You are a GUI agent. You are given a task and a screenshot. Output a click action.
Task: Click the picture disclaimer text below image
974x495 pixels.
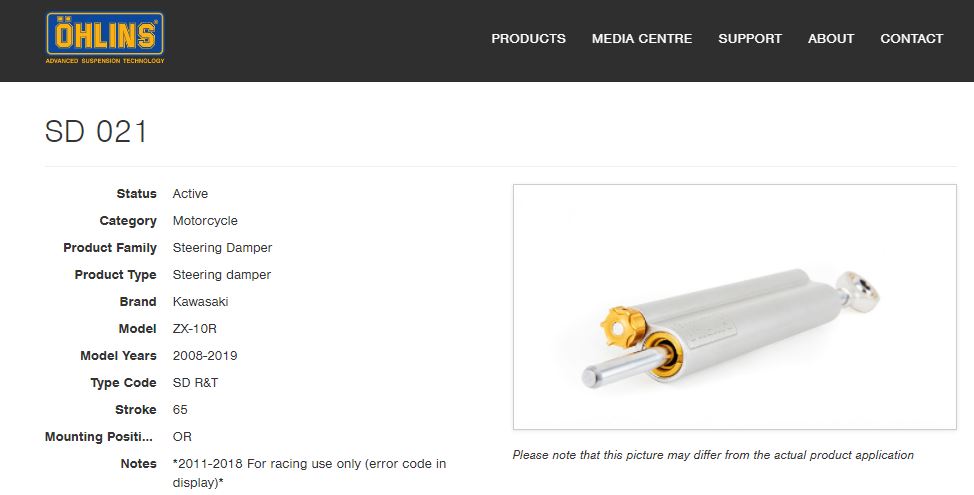(713, 455)
